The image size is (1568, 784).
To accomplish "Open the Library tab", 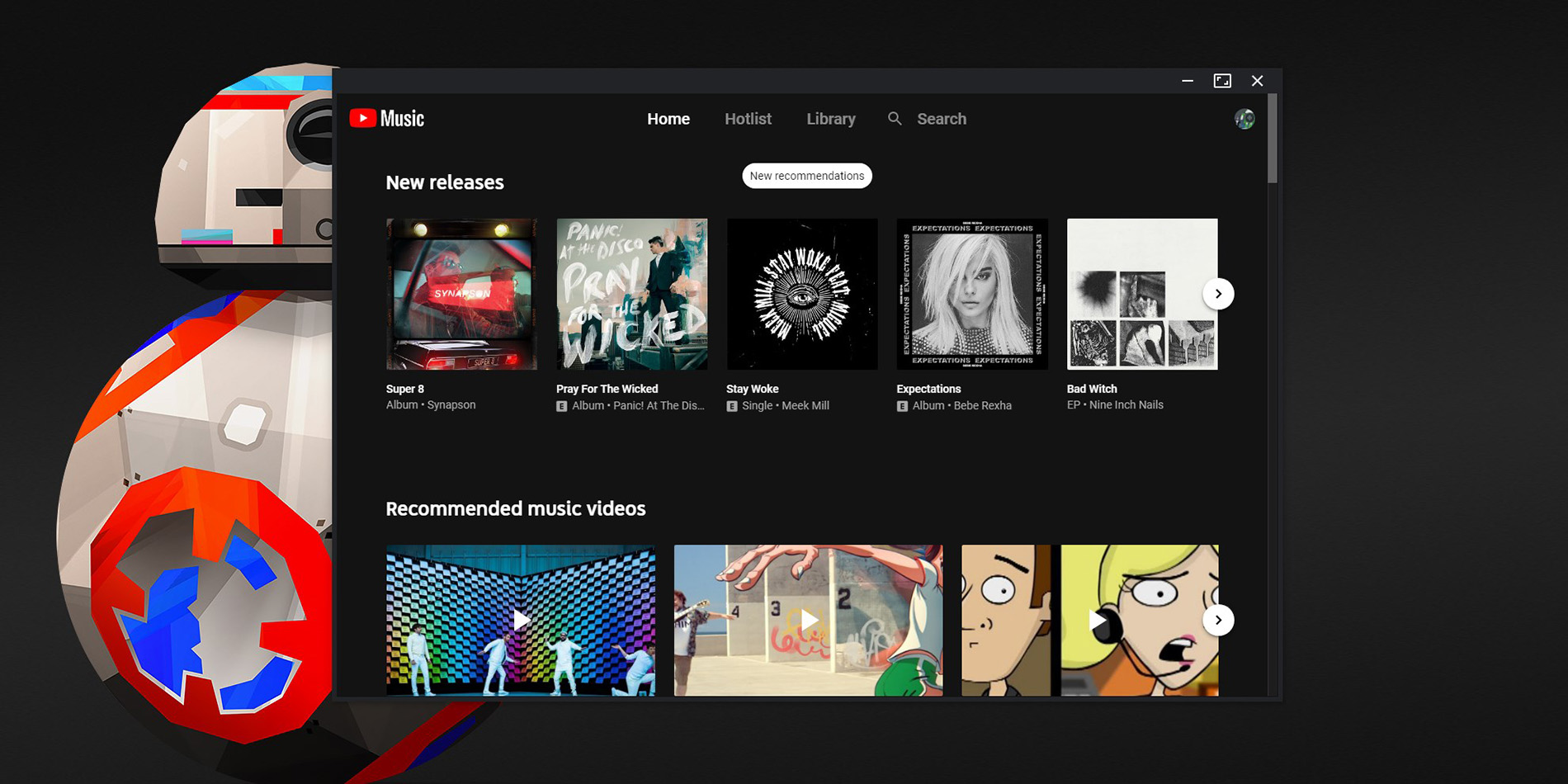I will [830, 119].
